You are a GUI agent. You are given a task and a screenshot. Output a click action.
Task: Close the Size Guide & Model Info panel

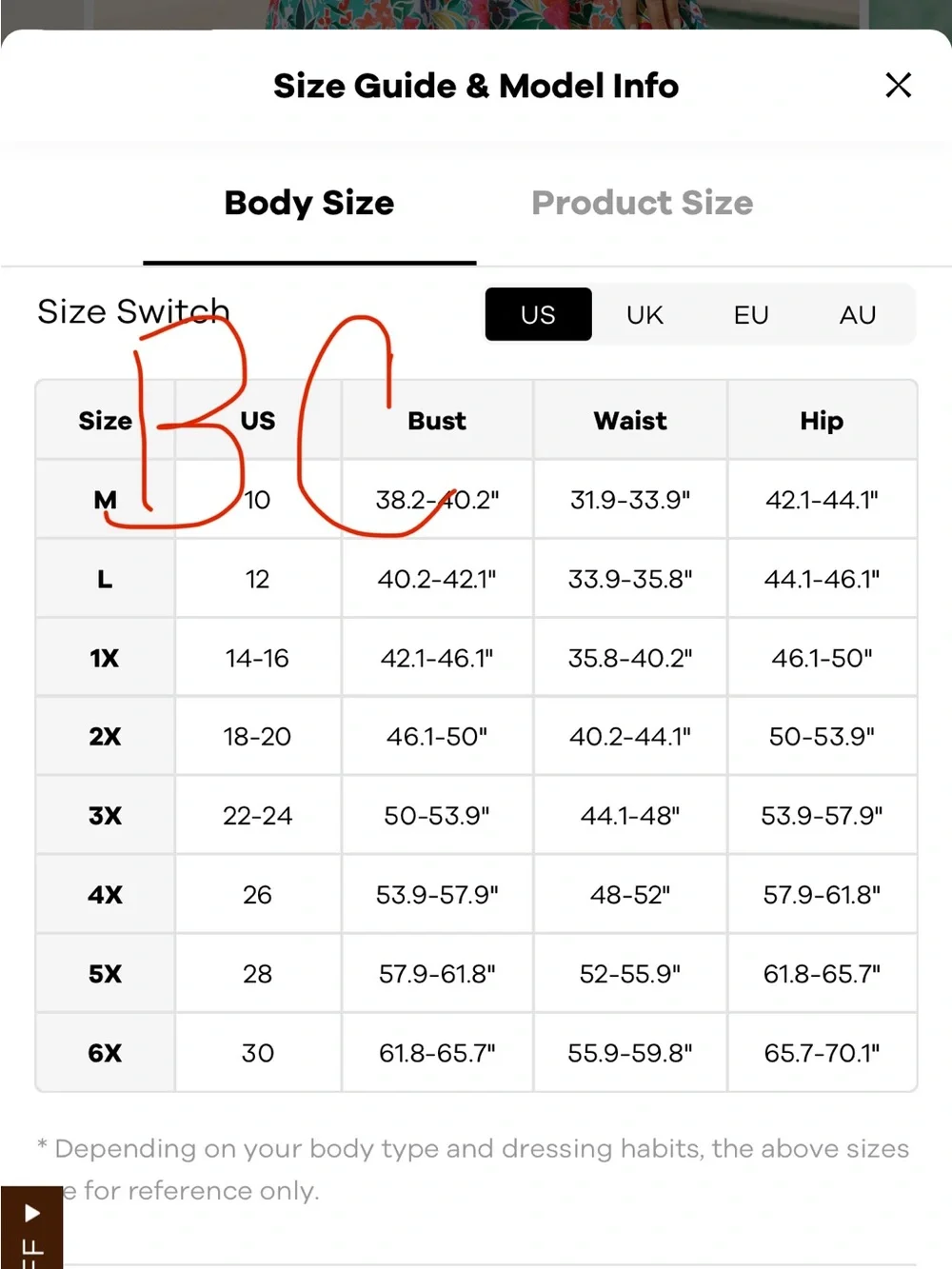(898, 86)
